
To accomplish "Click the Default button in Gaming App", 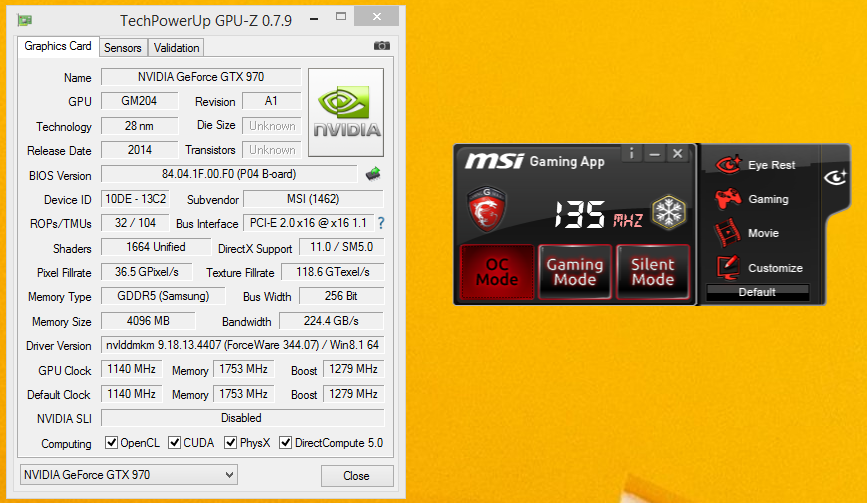I will 757,292.
